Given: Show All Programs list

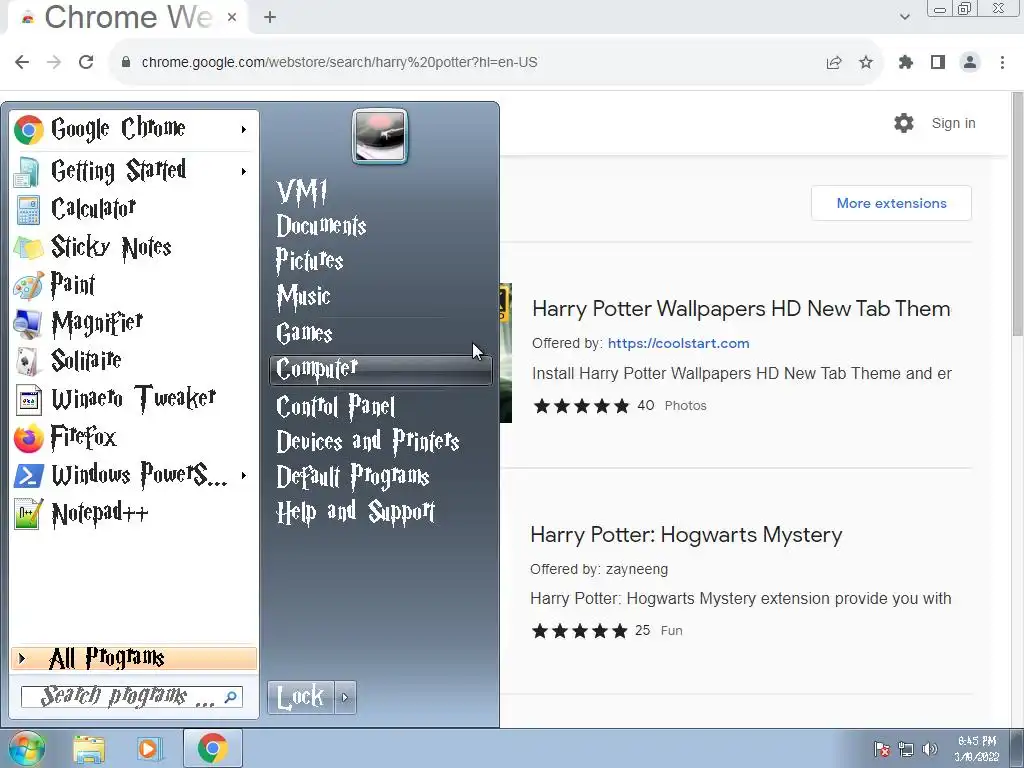Looking at the screenshot, I should pos(134,658).
